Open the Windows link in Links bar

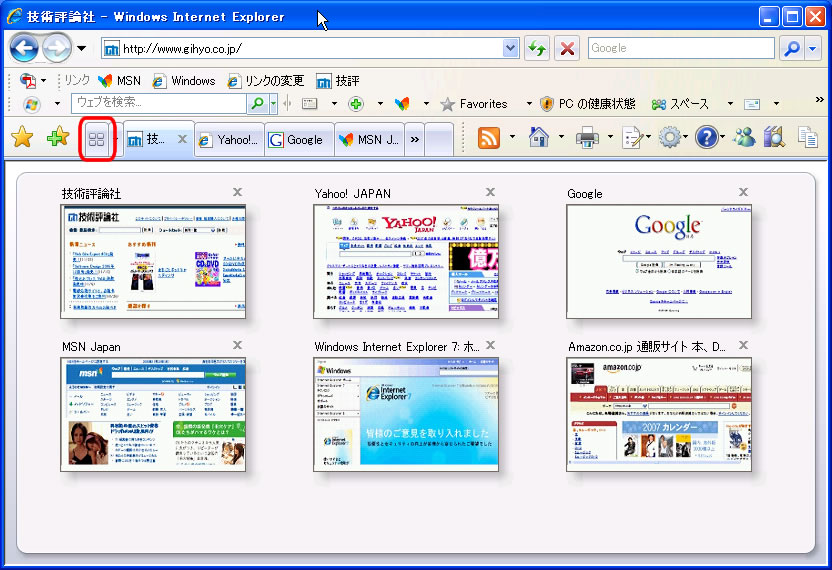(184, 81)
